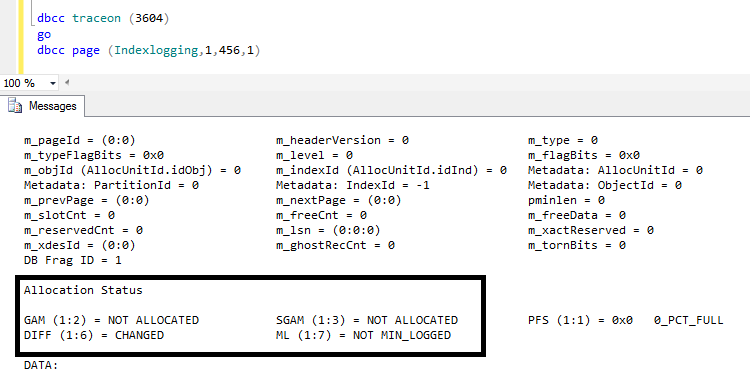The image size is (750, 378).
Task: Click SGAM (1:3) = NOT ALLOCATED text
Action: (x=367, y=320)
